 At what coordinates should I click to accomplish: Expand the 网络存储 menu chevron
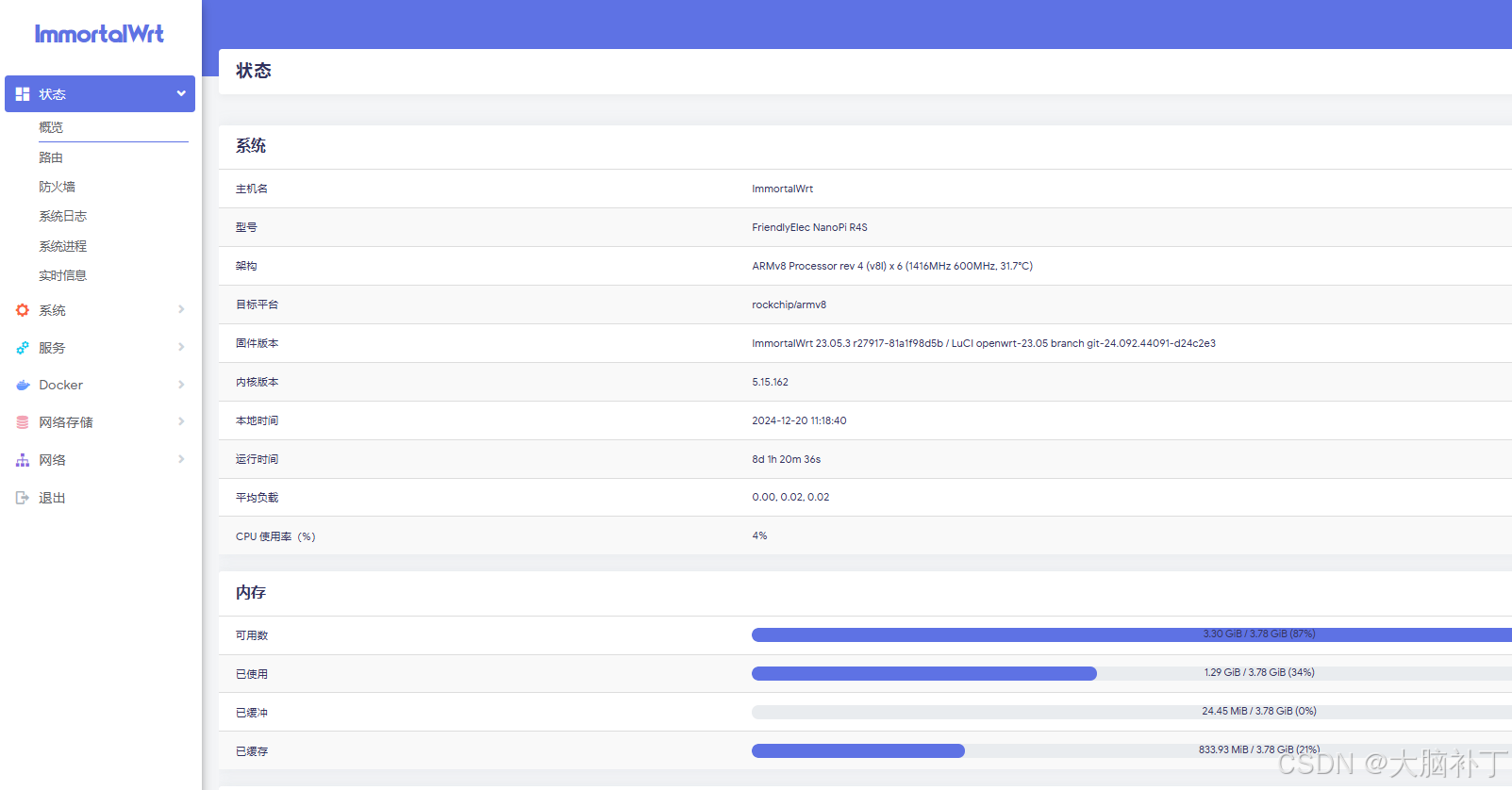pyautogui.click(x=181, y=421)
